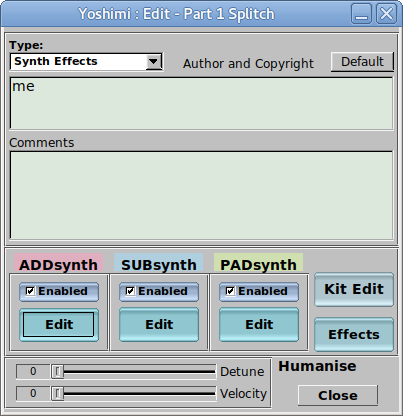
Task: Uncheck the PADsynth Enabled checkbox
Action: pyautogui.click(x=230, y=291)
